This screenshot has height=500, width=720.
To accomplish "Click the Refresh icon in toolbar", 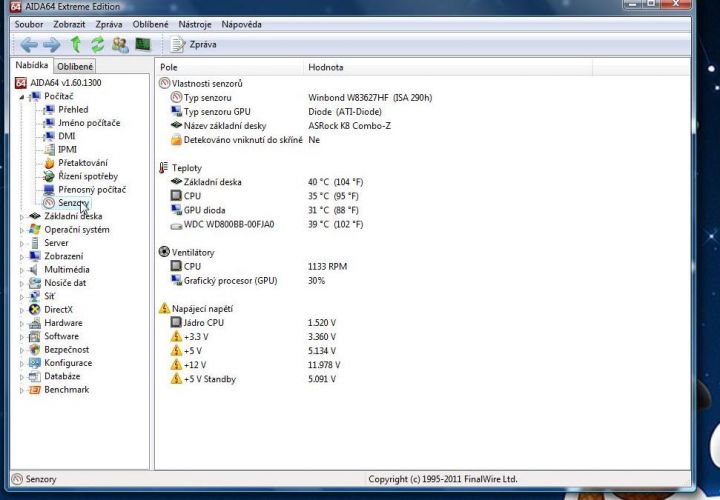I will tap(97, 45).
